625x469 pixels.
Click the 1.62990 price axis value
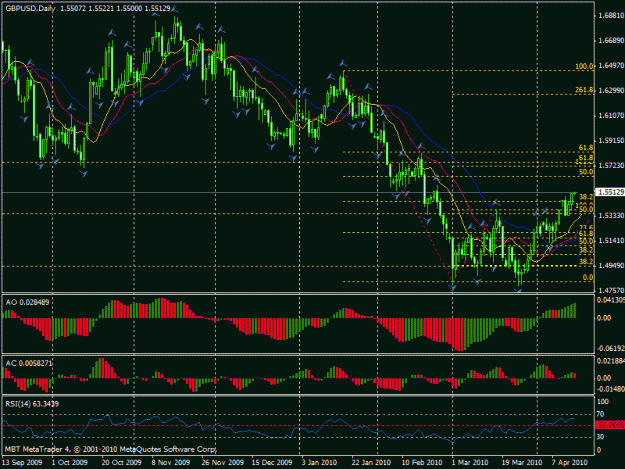(x=611, y=90)
